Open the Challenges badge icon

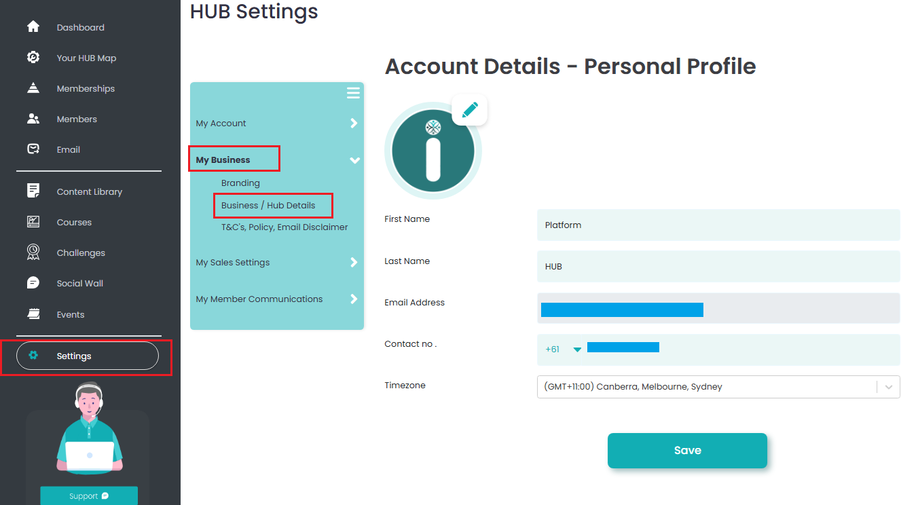pyautogui.click(x=33, y=253)
